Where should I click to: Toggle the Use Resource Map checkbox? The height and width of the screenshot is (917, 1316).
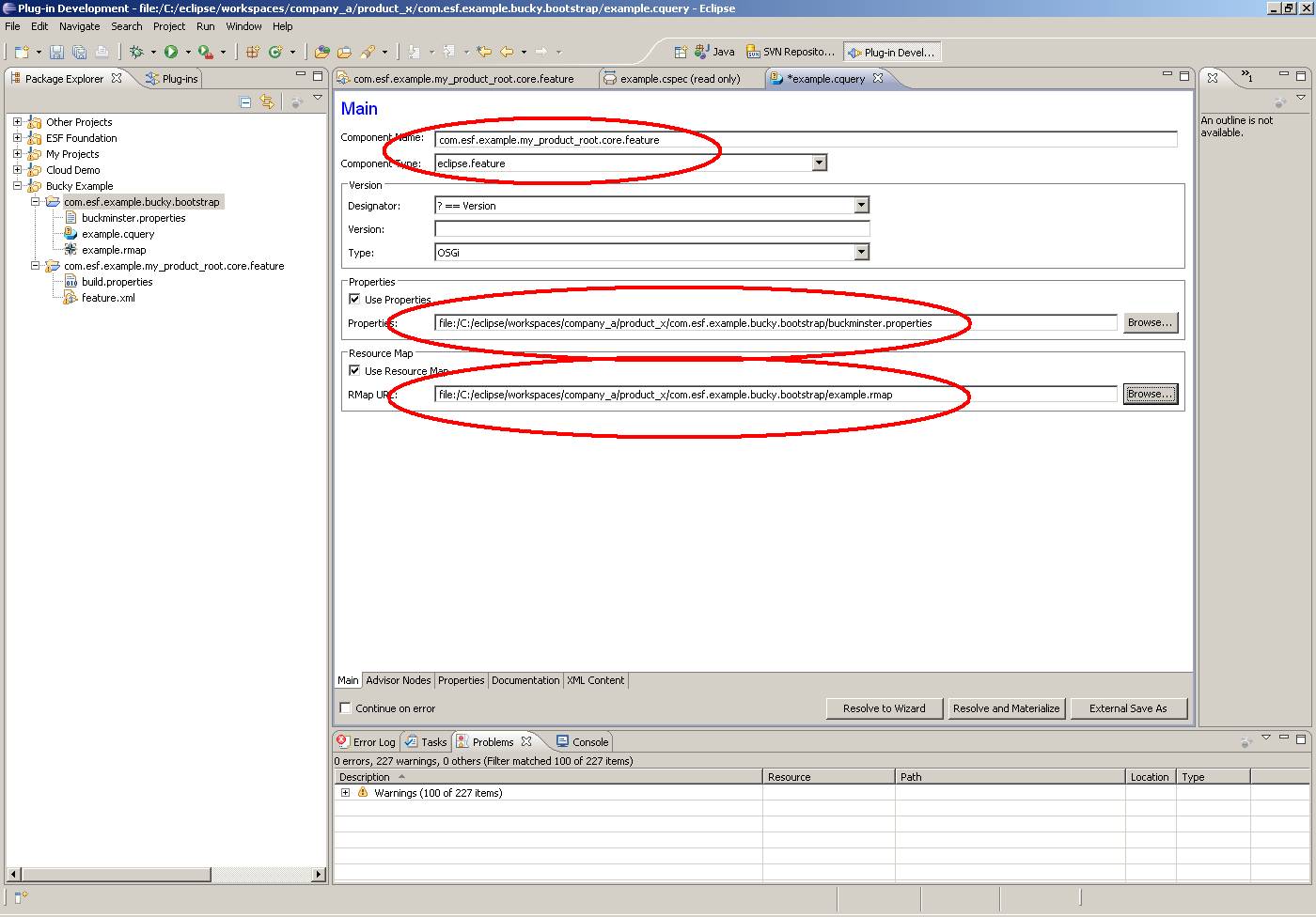coord(354,370)
